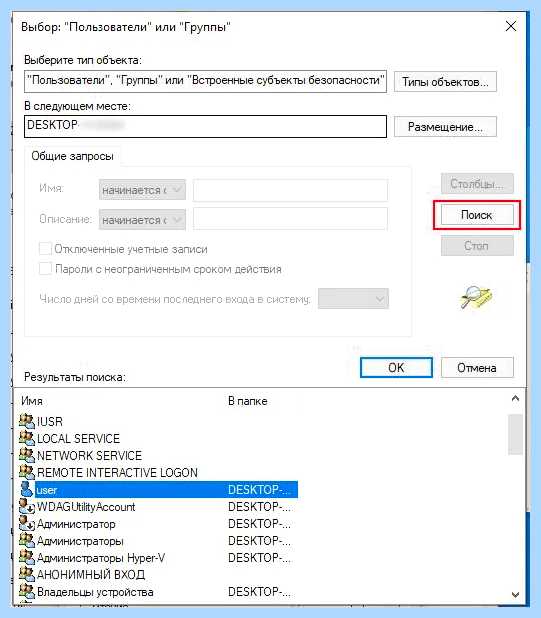Click the Описание value input field

point(290,219)
